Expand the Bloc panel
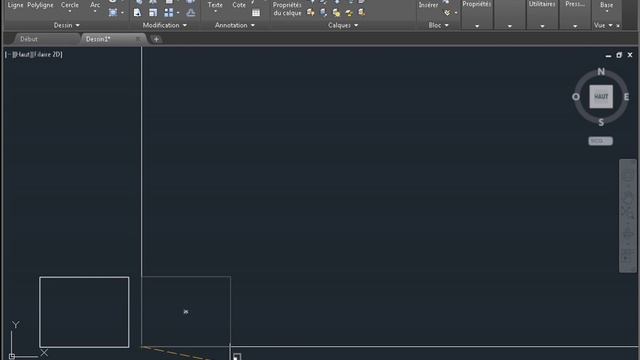640x360 pixels. [x=438, y=25]
